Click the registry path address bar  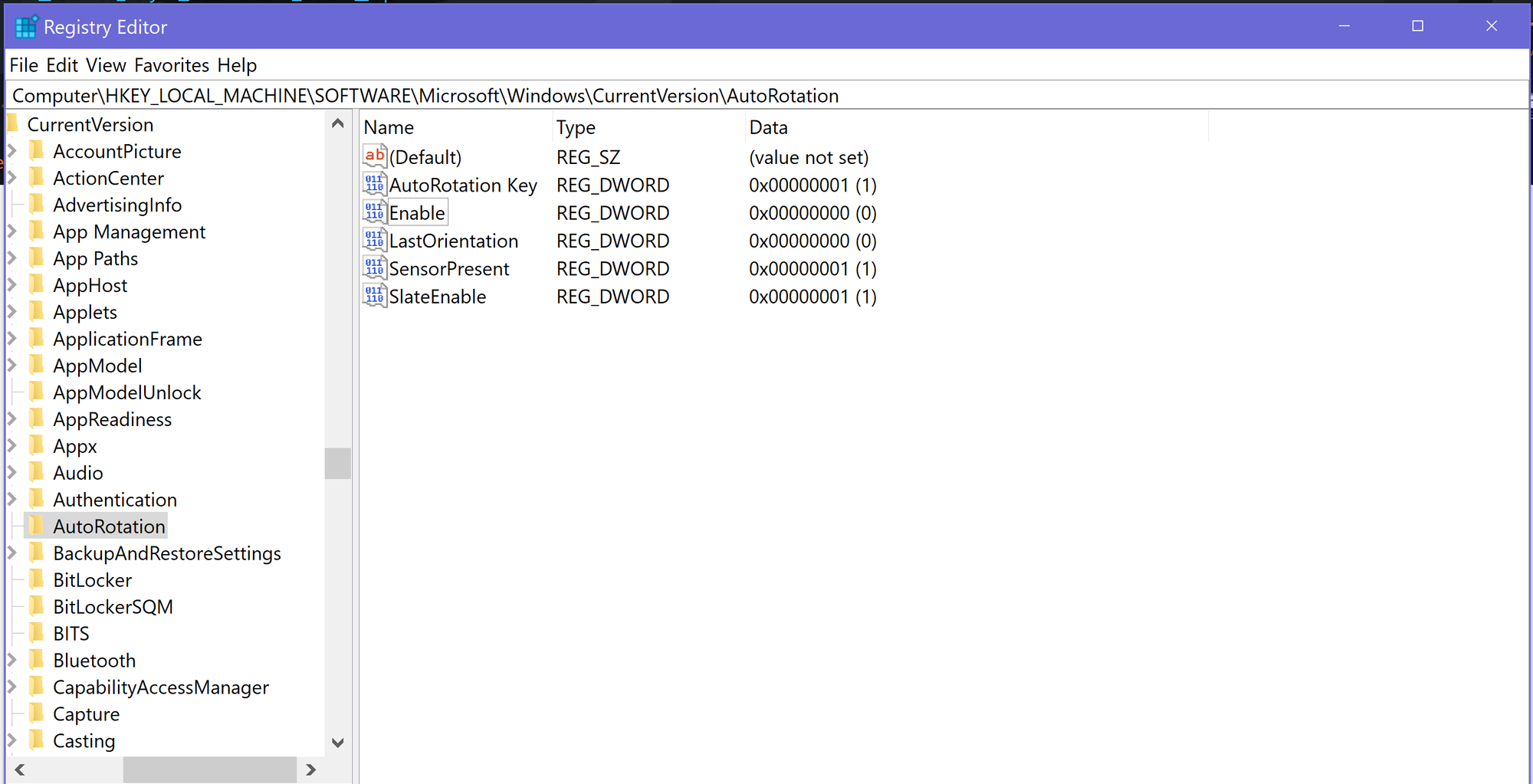(x=766, y=96)
